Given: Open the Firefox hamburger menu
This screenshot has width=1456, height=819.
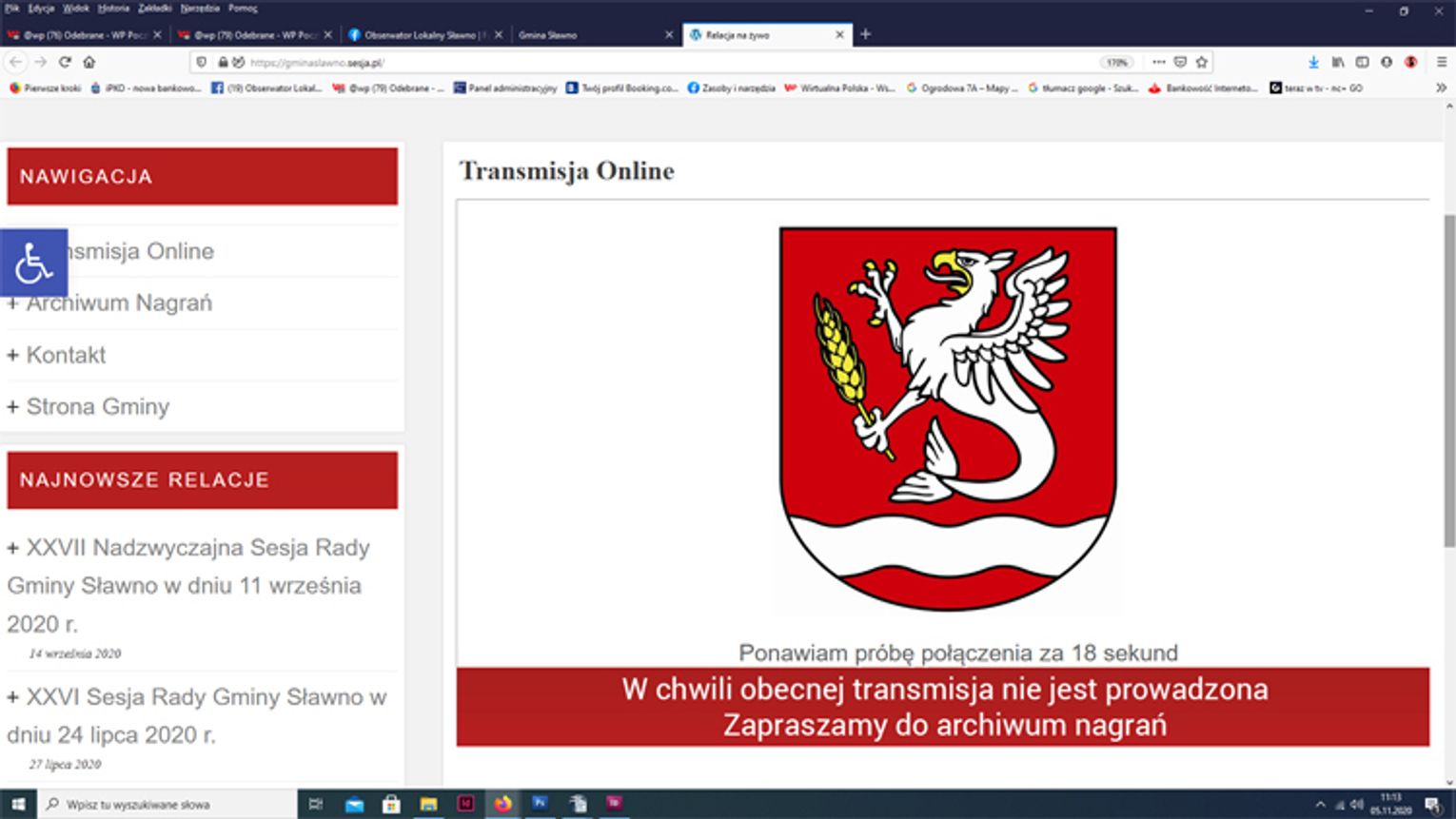Looking at the screenshot, I should pos(1442,62).
